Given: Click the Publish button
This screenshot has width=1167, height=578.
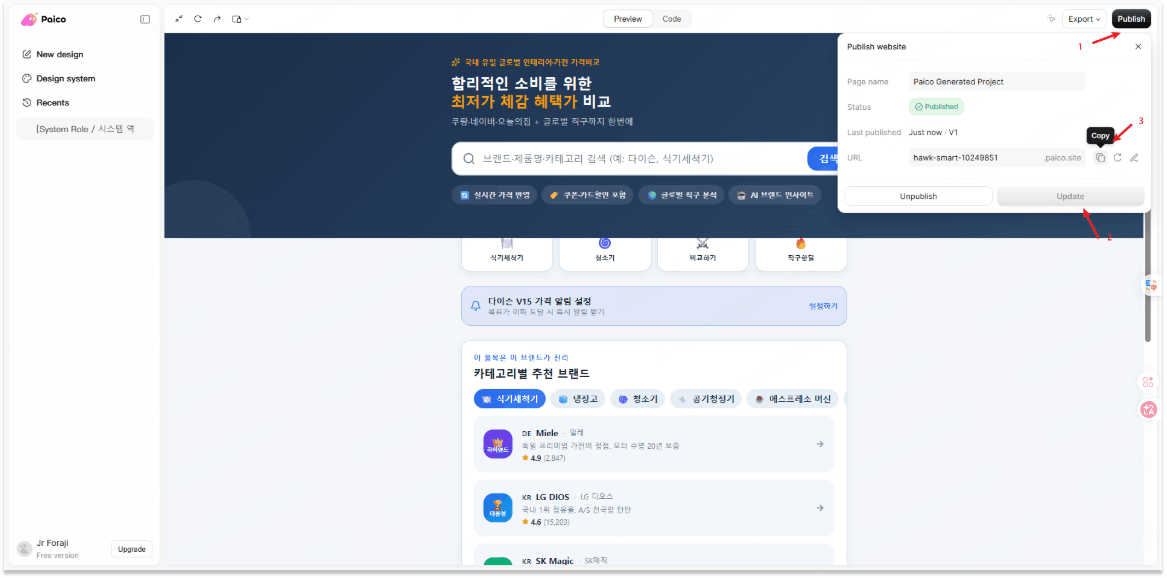Looking at the screenshot, I should click(1131, 19).
